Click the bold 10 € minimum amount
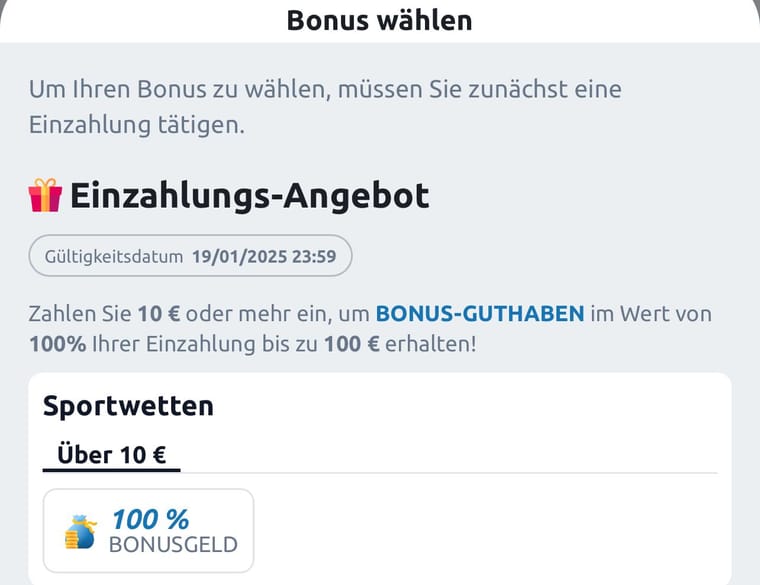The height and width of the screenshot is (585, 760). 159,314
